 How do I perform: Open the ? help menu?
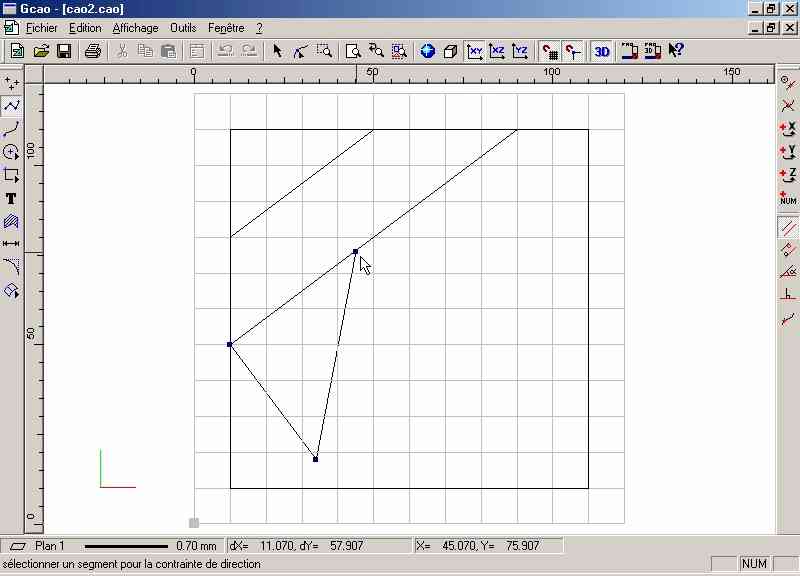[259, 28]
